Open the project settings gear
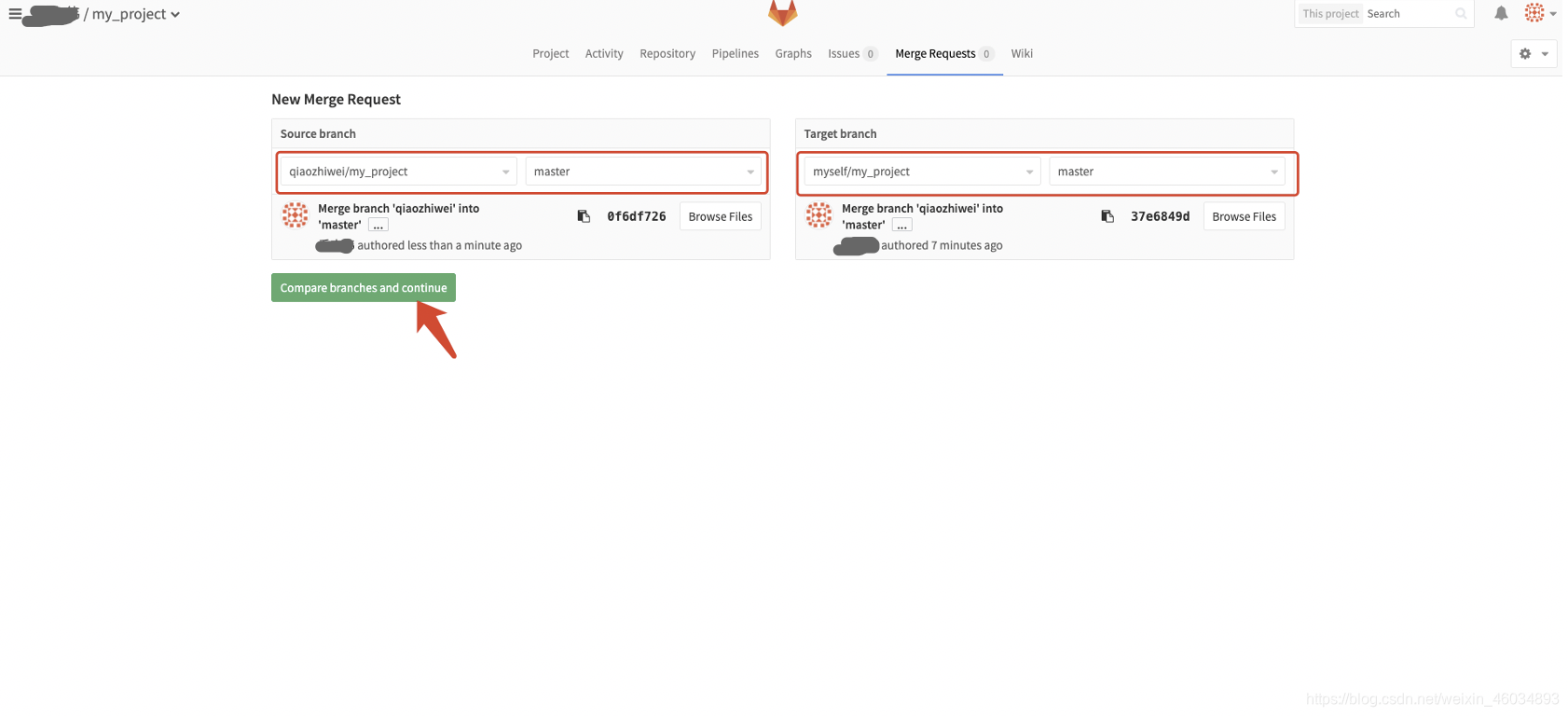 pyautogui.click(x=1525, y=54)
